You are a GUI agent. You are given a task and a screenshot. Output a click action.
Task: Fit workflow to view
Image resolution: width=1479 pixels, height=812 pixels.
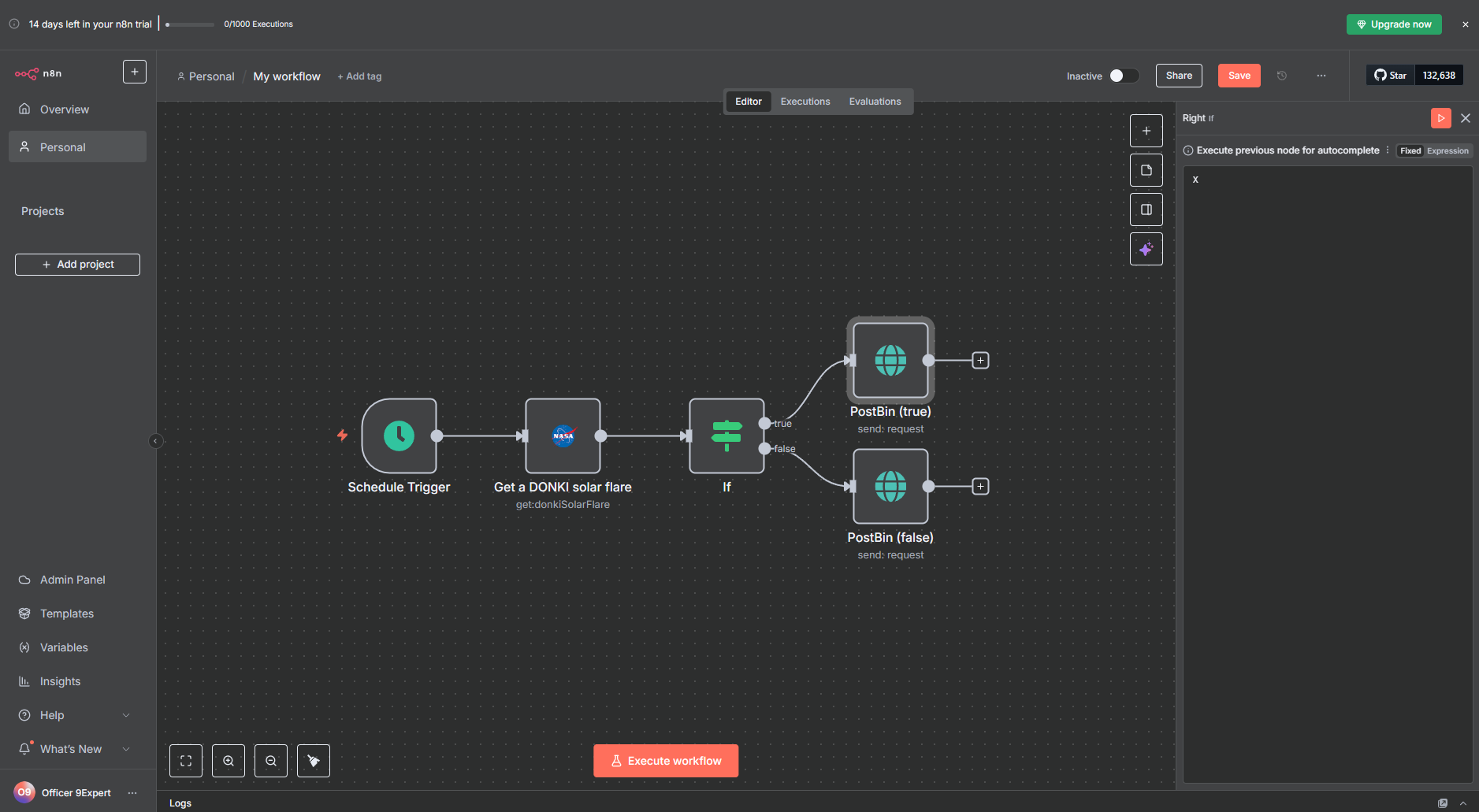[186, 761]
